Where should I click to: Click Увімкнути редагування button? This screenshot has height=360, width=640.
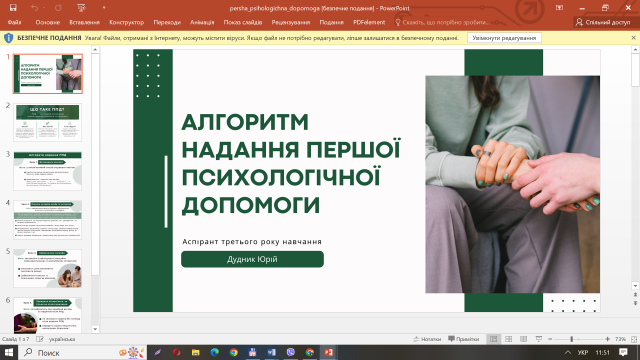[504, 38]
